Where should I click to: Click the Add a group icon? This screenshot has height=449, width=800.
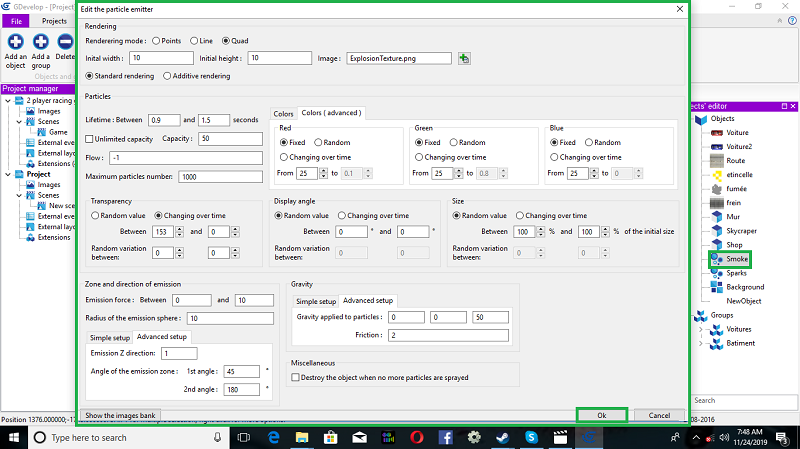(41, 42)
